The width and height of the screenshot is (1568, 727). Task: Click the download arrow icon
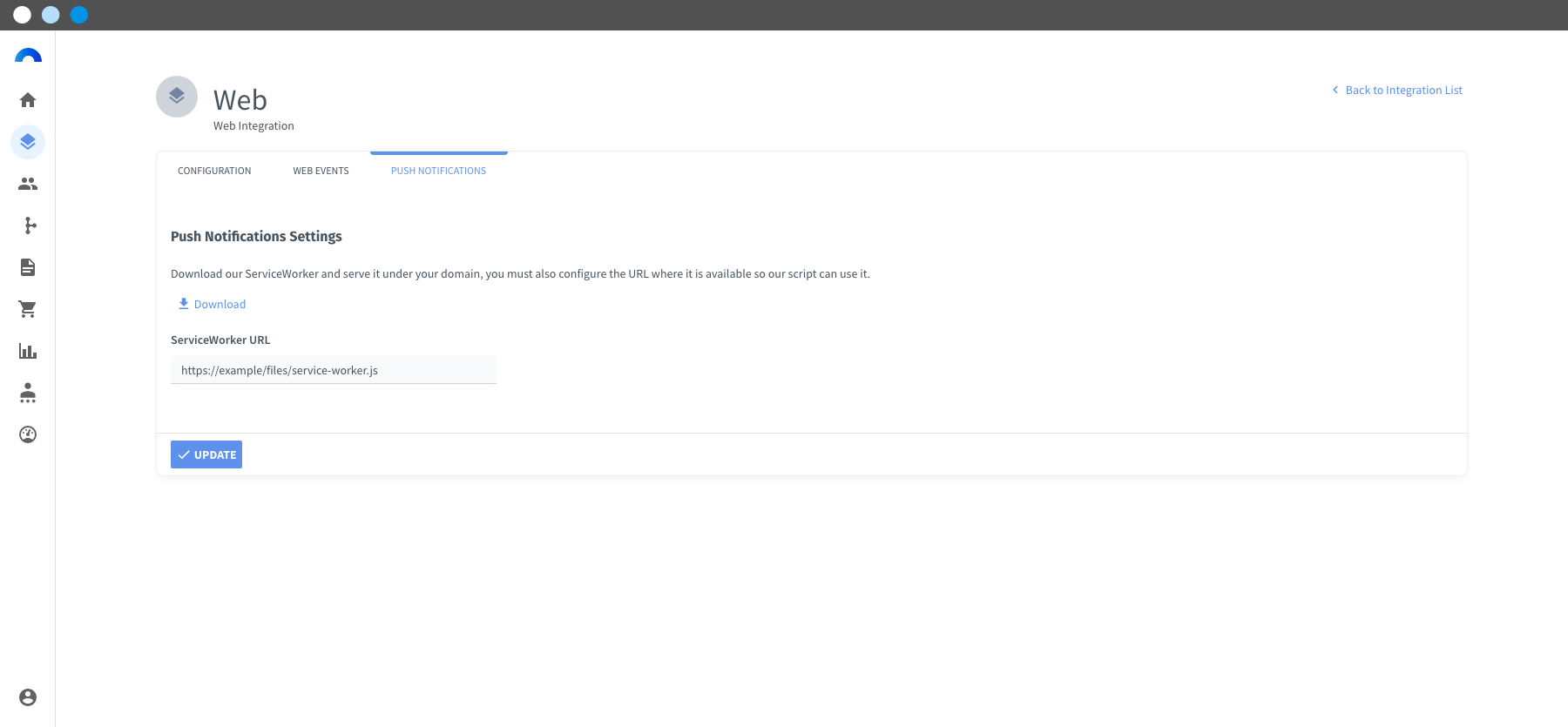click(184, 304)
